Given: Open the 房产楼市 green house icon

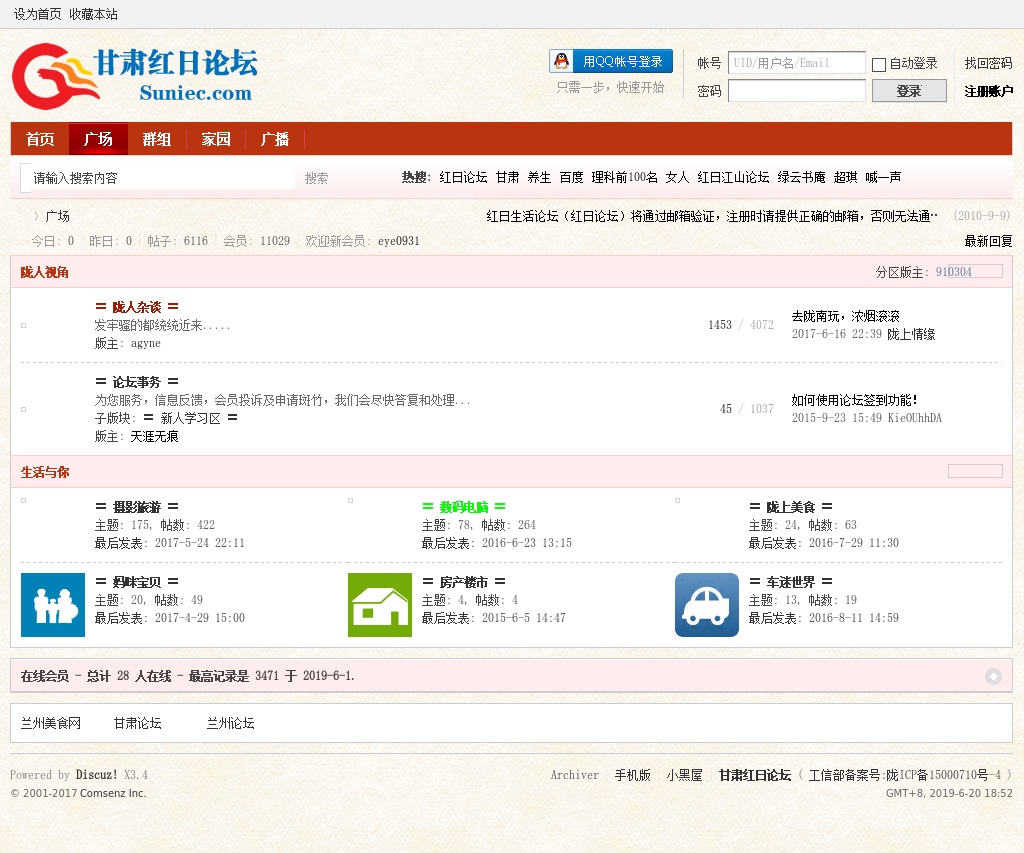Looking at the screenshot, I should 380,605.
